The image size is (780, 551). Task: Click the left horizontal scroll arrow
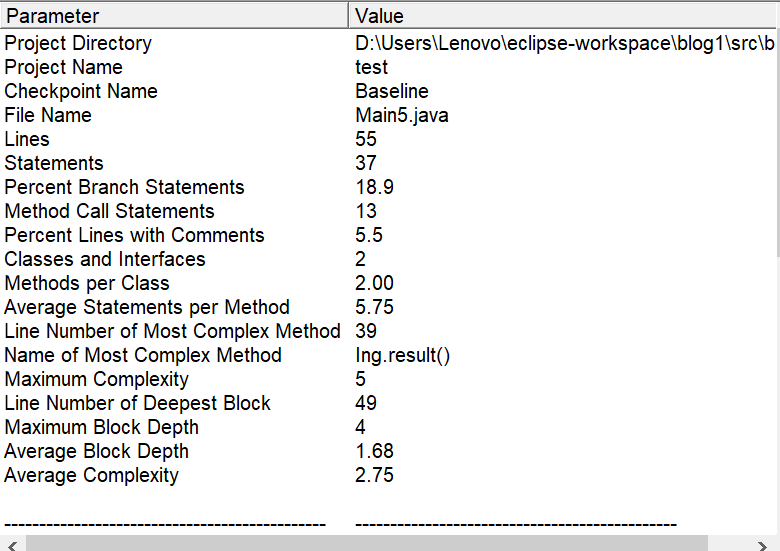[12, 546]
